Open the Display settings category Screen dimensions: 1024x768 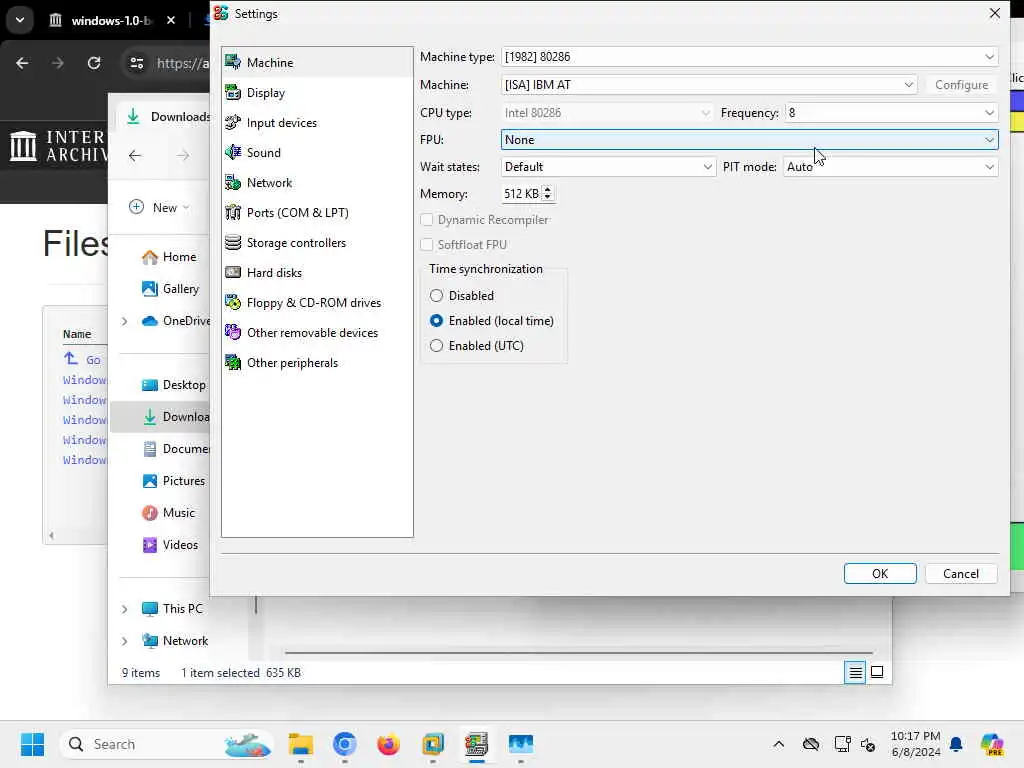[x=317, y=93]
